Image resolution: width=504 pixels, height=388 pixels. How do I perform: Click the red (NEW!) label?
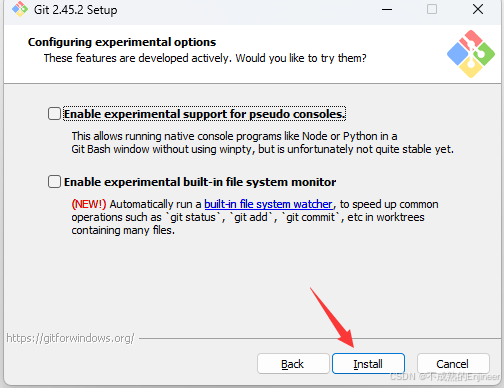89,204
